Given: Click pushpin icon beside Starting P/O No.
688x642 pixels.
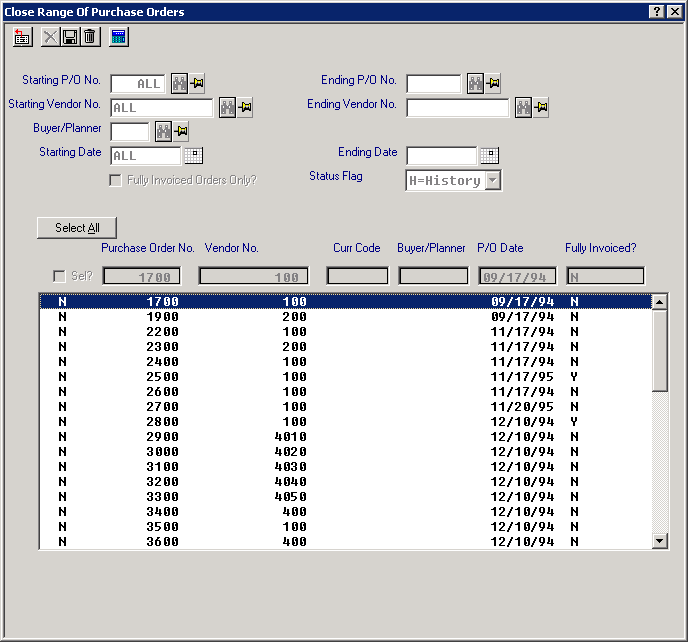Looking at the screenshot, I should point(197,83).
